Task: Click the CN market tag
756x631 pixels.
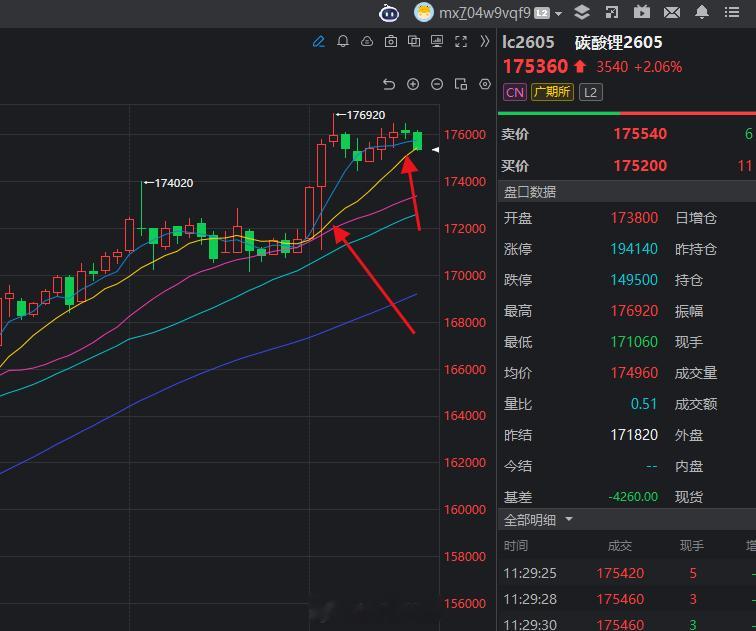Action: point(515,92)
